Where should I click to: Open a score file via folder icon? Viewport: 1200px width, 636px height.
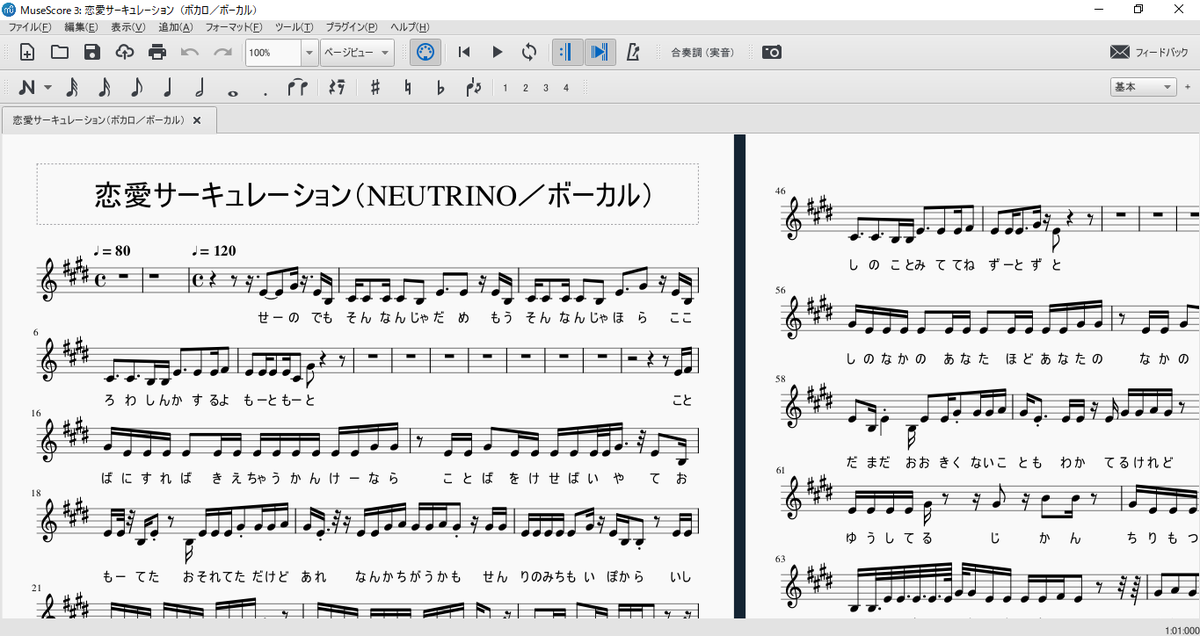coord(59,52)
